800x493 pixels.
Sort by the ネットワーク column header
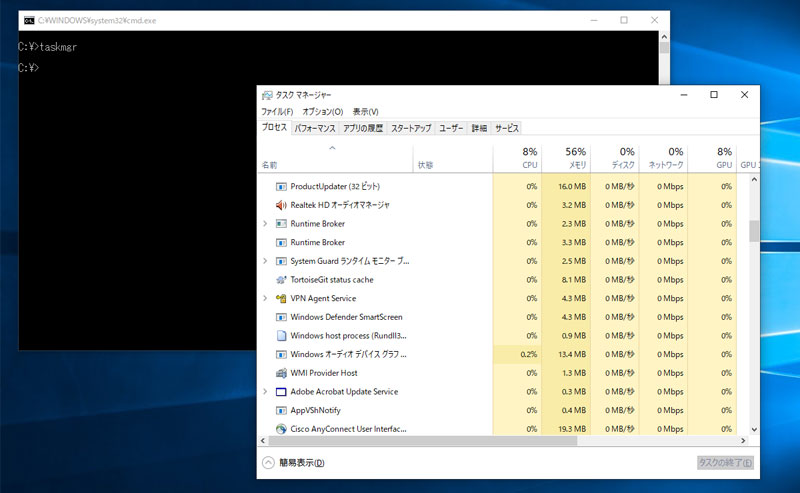pyautogui.click(x=663, y=159)
